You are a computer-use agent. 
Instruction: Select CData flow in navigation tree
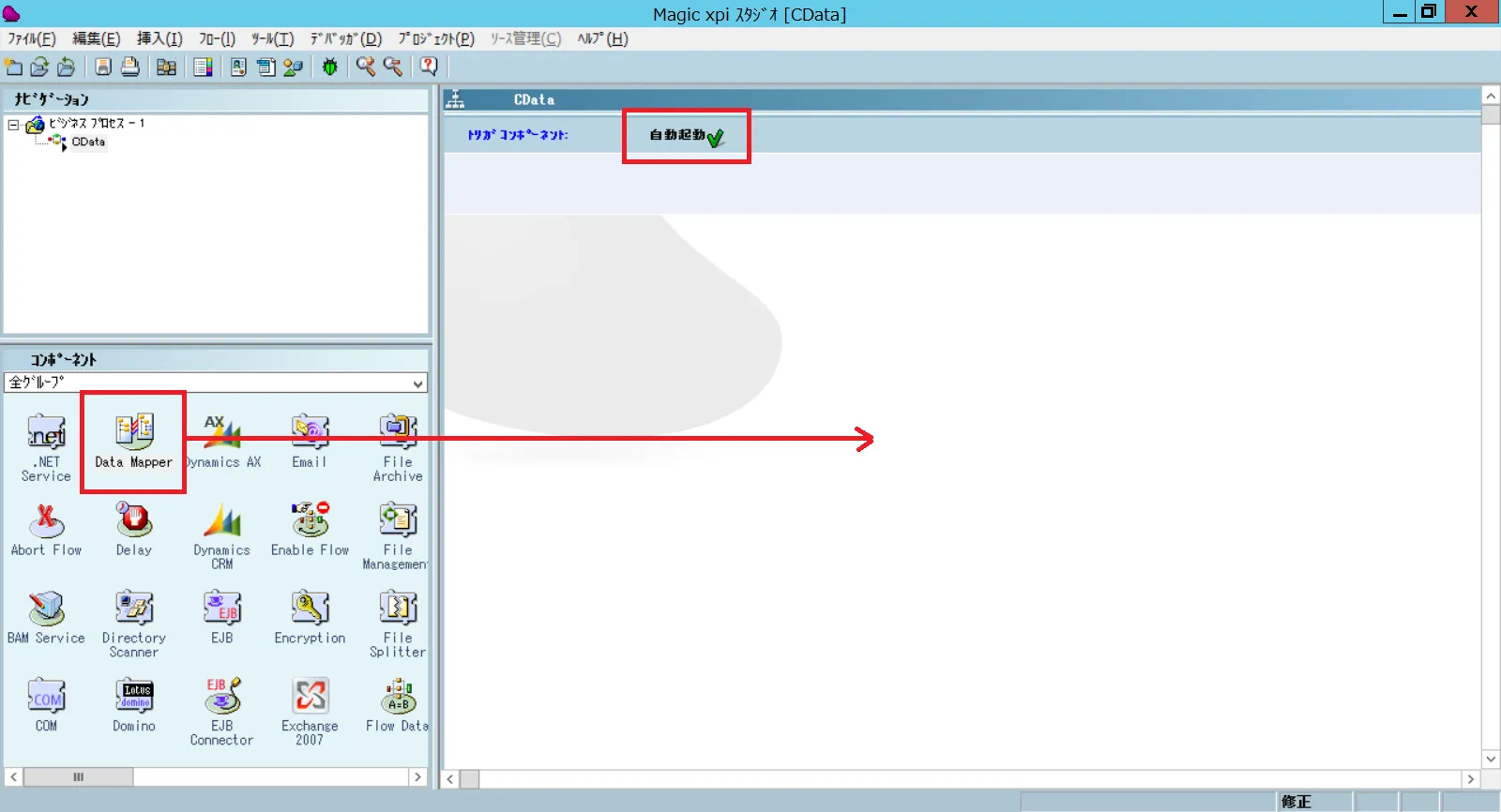(88, 143)
